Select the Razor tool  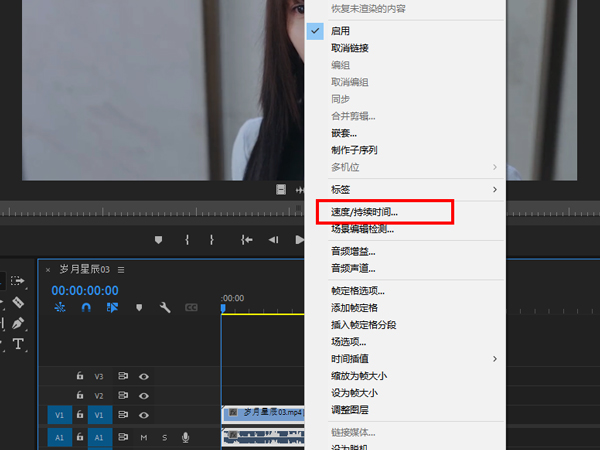pos(17,302)
